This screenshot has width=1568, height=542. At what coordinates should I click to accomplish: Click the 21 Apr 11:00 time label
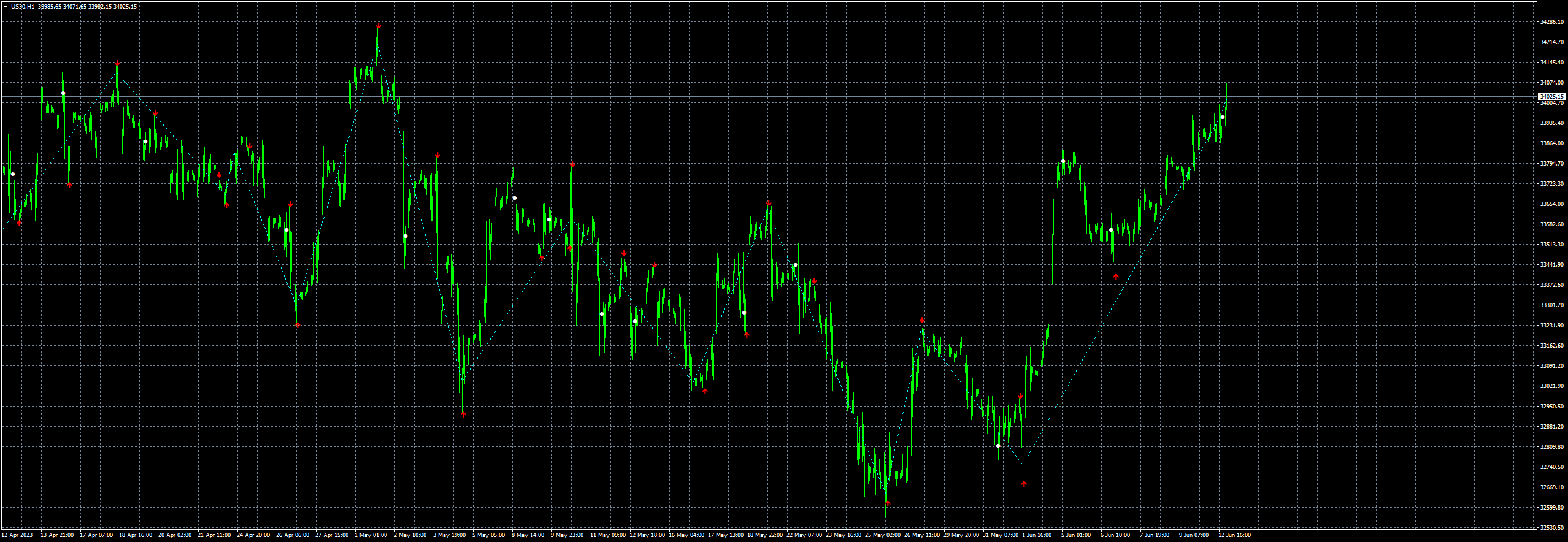click(x=214, y=535)
